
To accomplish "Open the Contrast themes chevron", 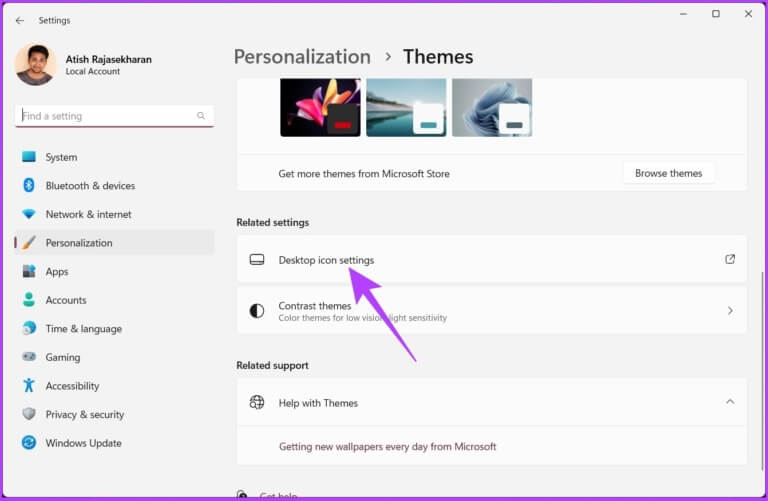I will [x=730, y=310].
